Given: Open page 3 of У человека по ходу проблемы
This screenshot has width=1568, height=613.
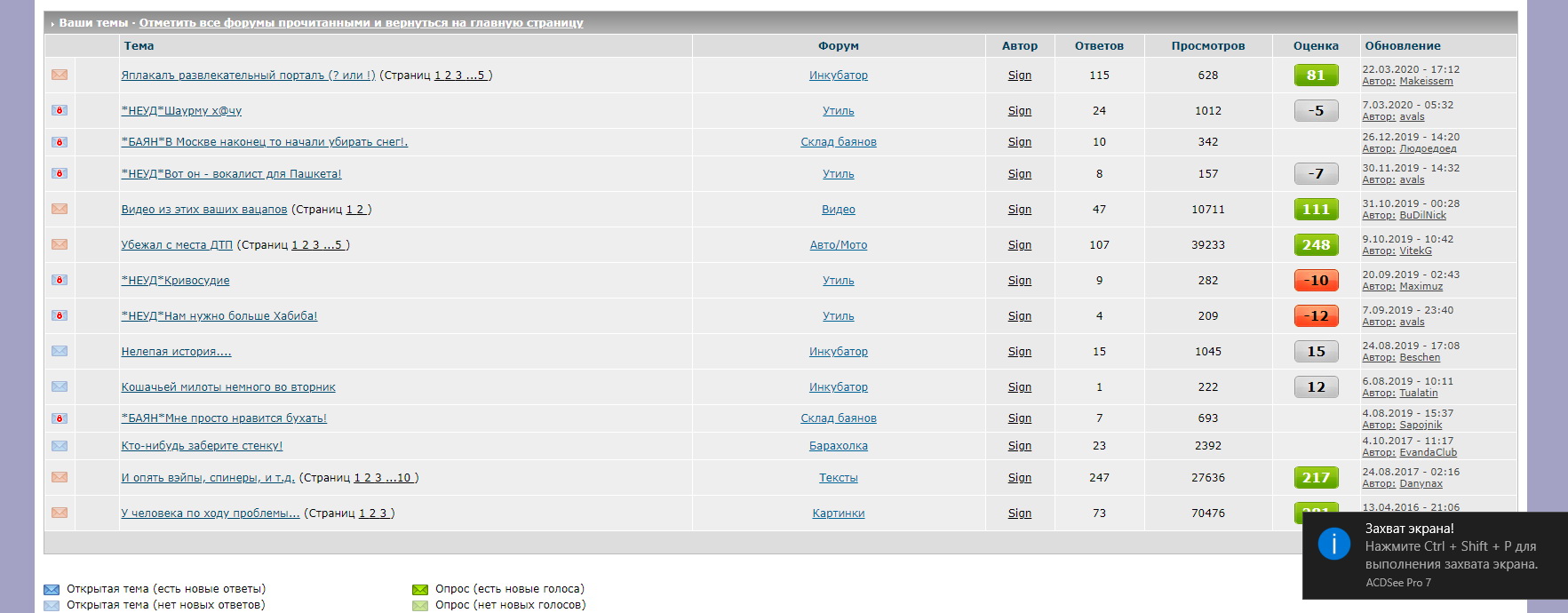Looking at the screenshot, I should (x=383, y=513).
